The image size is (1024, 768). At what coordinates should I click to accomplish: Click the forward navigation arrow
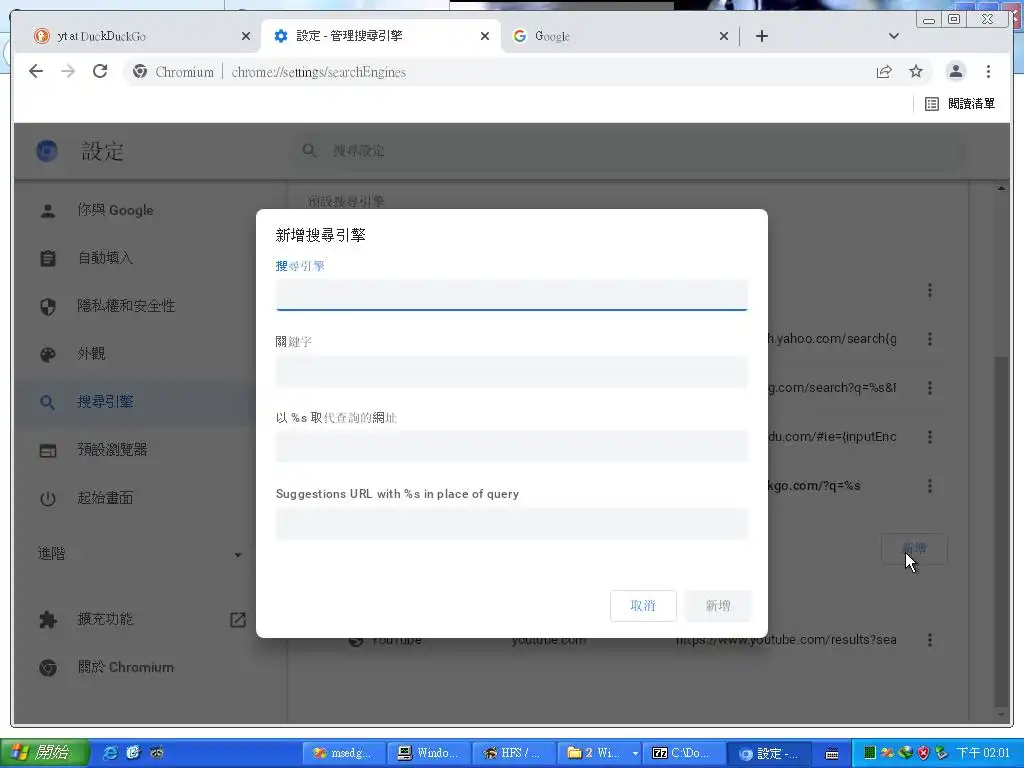click(68, 71)
